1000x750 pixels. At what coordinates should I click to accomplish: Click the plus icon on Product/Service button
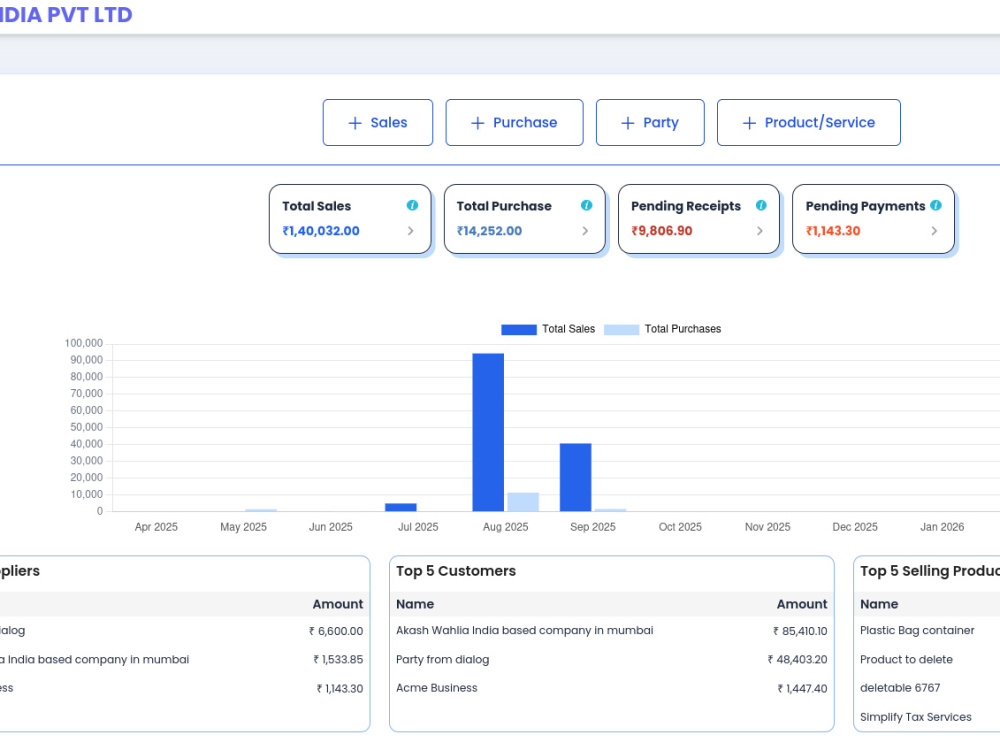coord(749,123)
